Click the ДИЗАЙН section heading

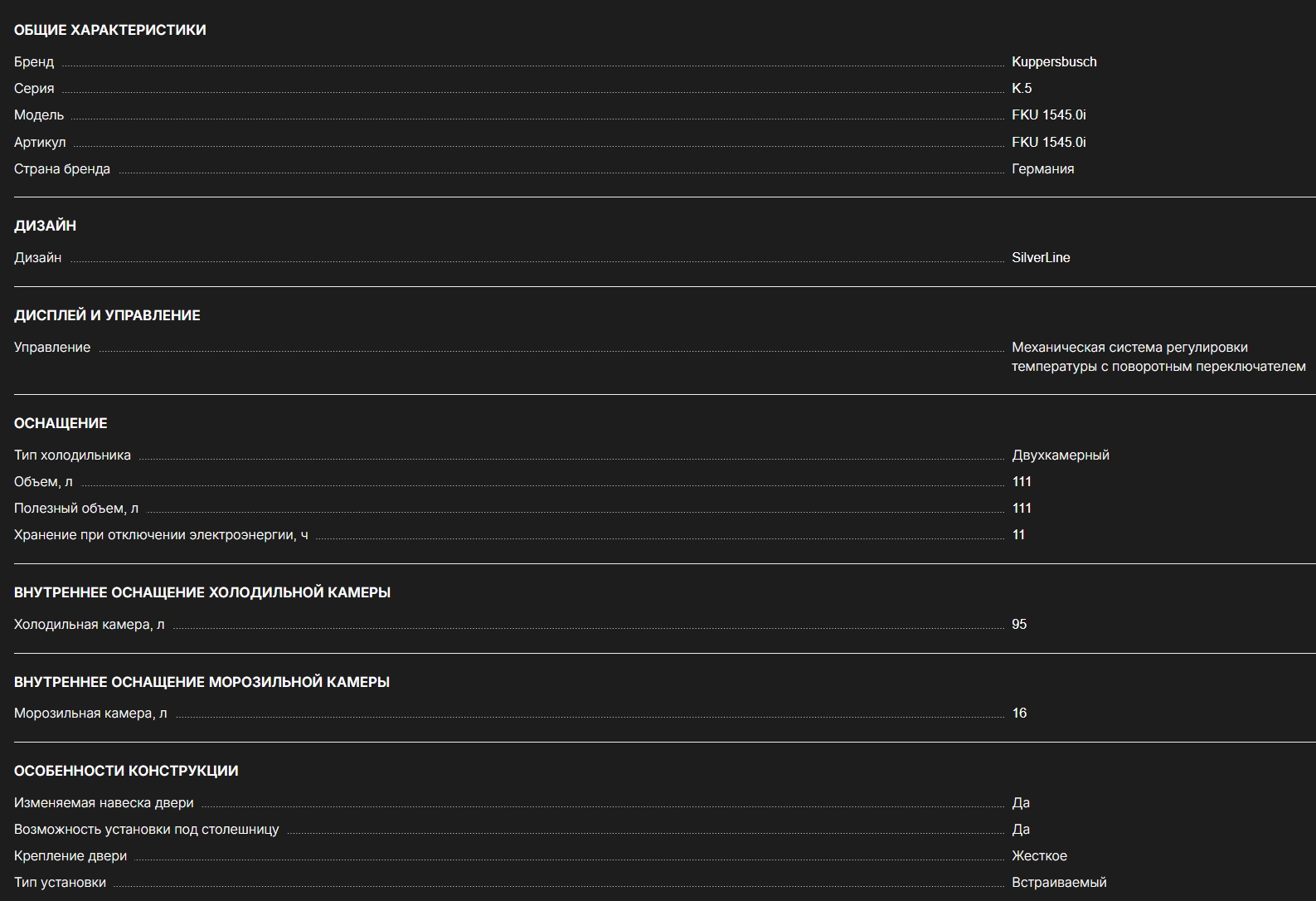[x=45, y=226]
